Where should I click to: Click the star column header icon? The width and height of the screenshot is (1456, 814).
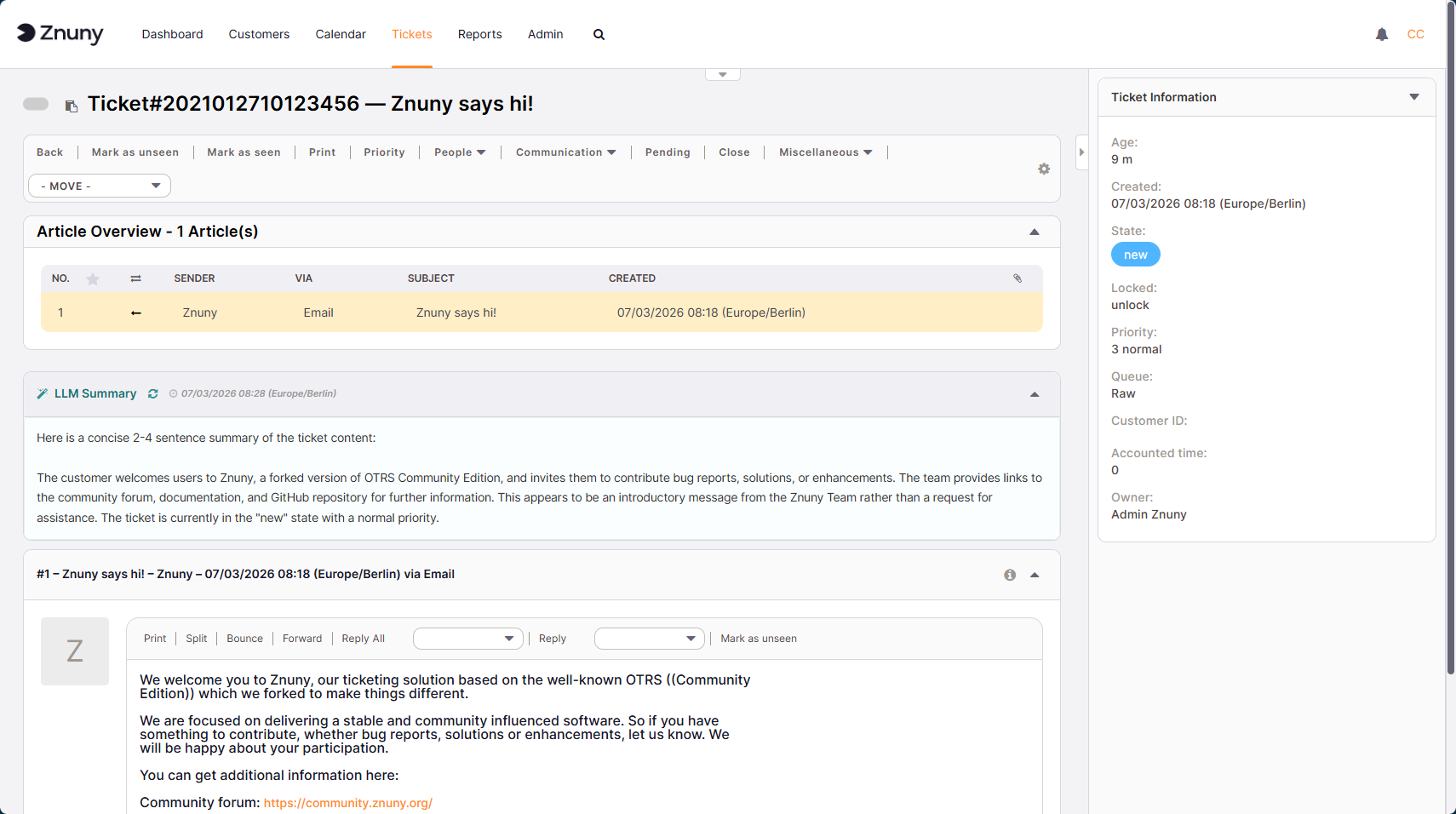pyautogui.click(x=93, y=278)
